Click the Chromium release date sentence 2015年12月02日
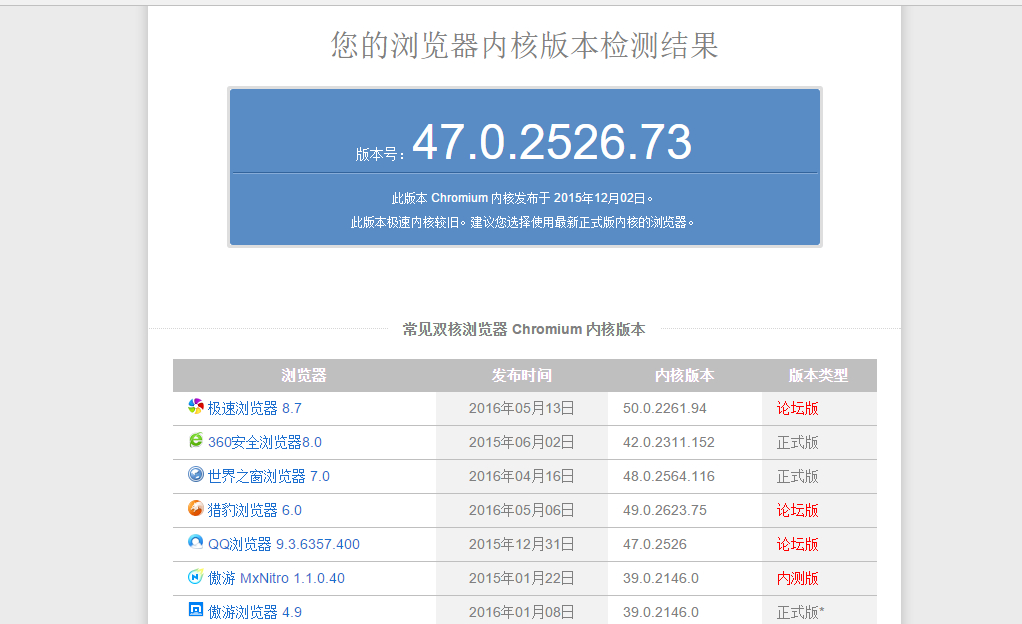1022x624 pixels. point(522,198)
